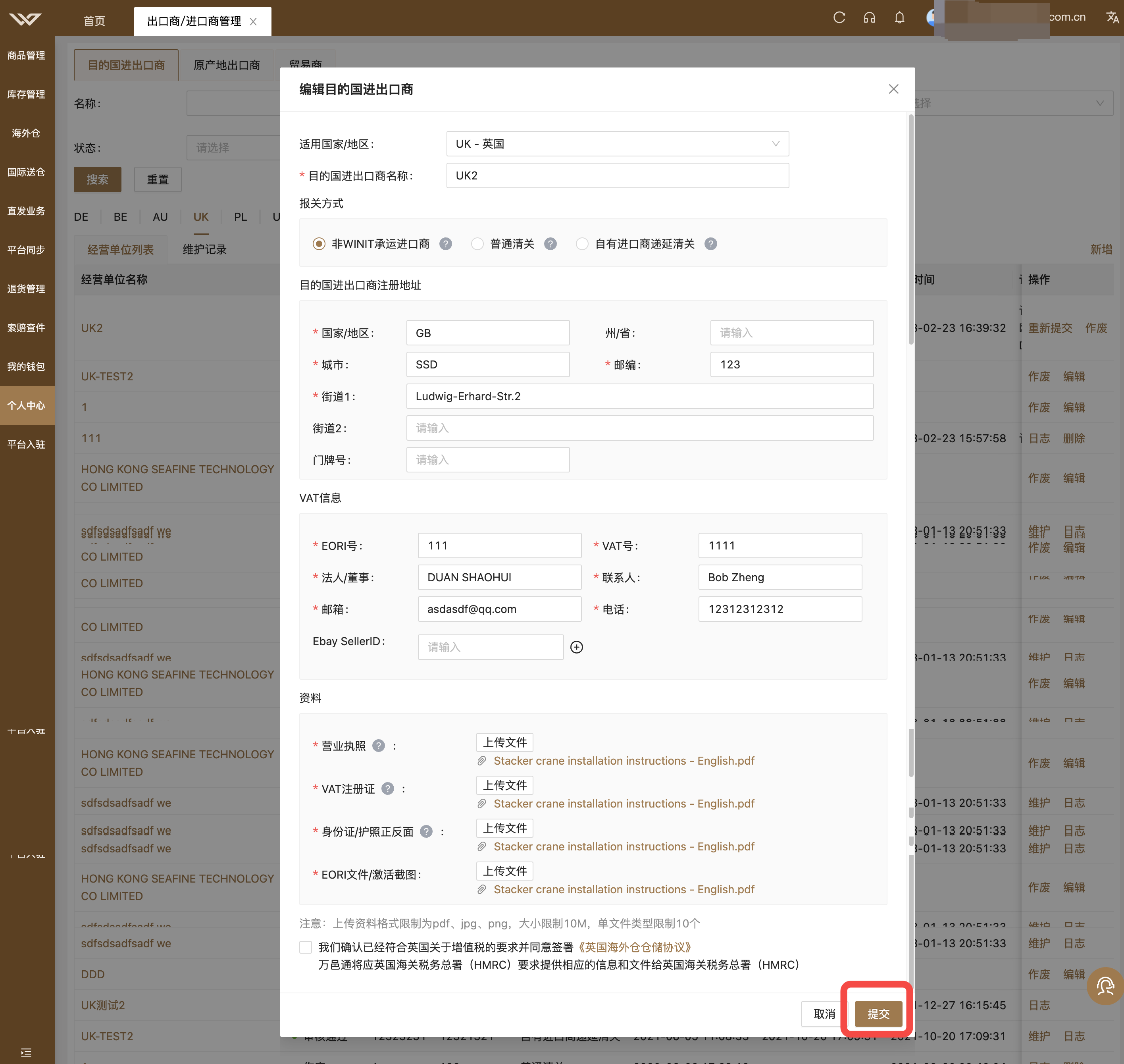
Task: Close the 编辑目的国进出口商 dialog
Action: [894, 89]
